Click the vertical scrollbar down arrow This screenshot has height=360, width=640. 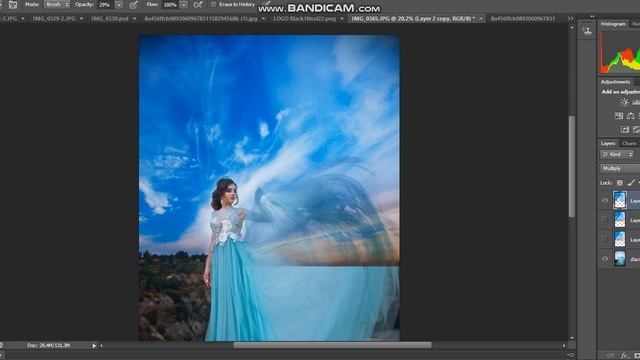click(x=572, y=338)
